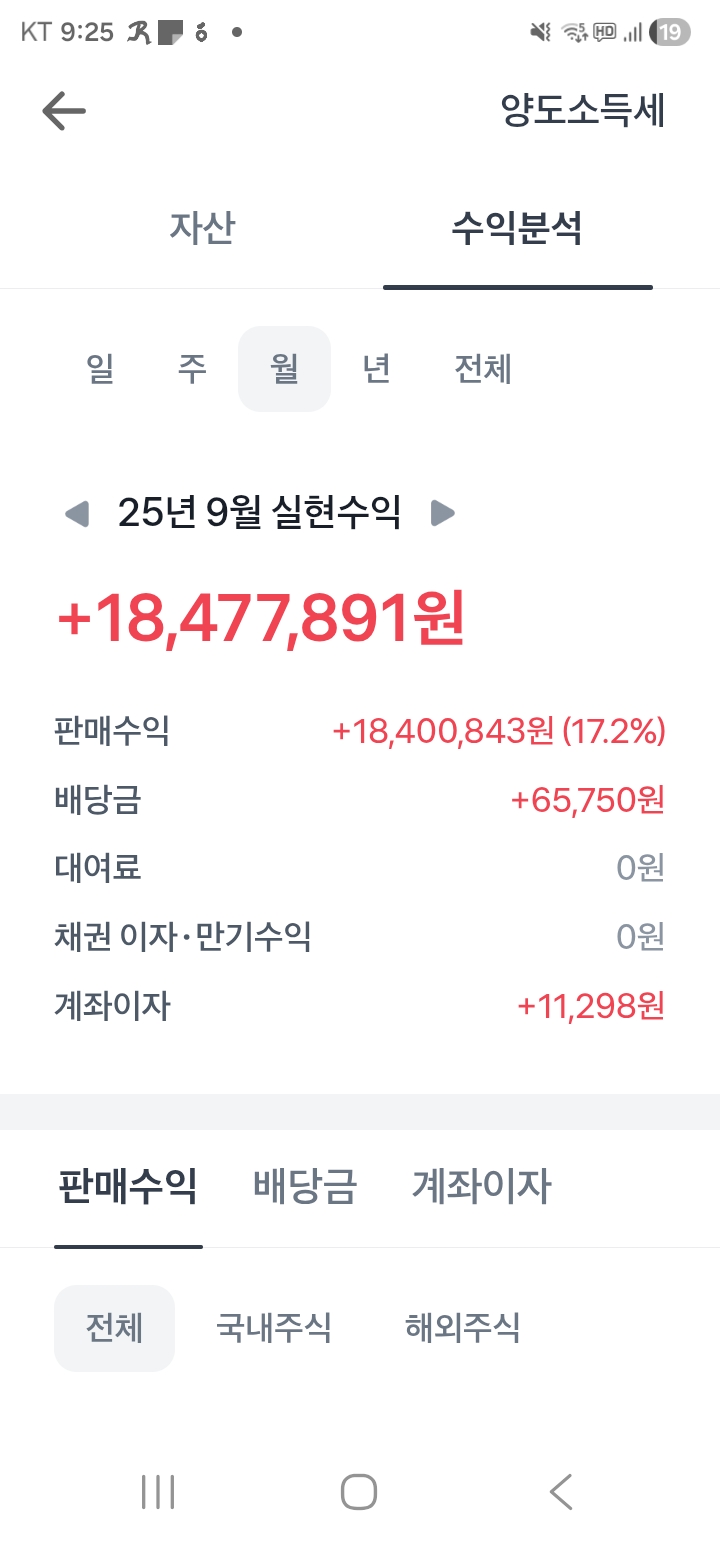Select 월 period filter

coord(284,369)
